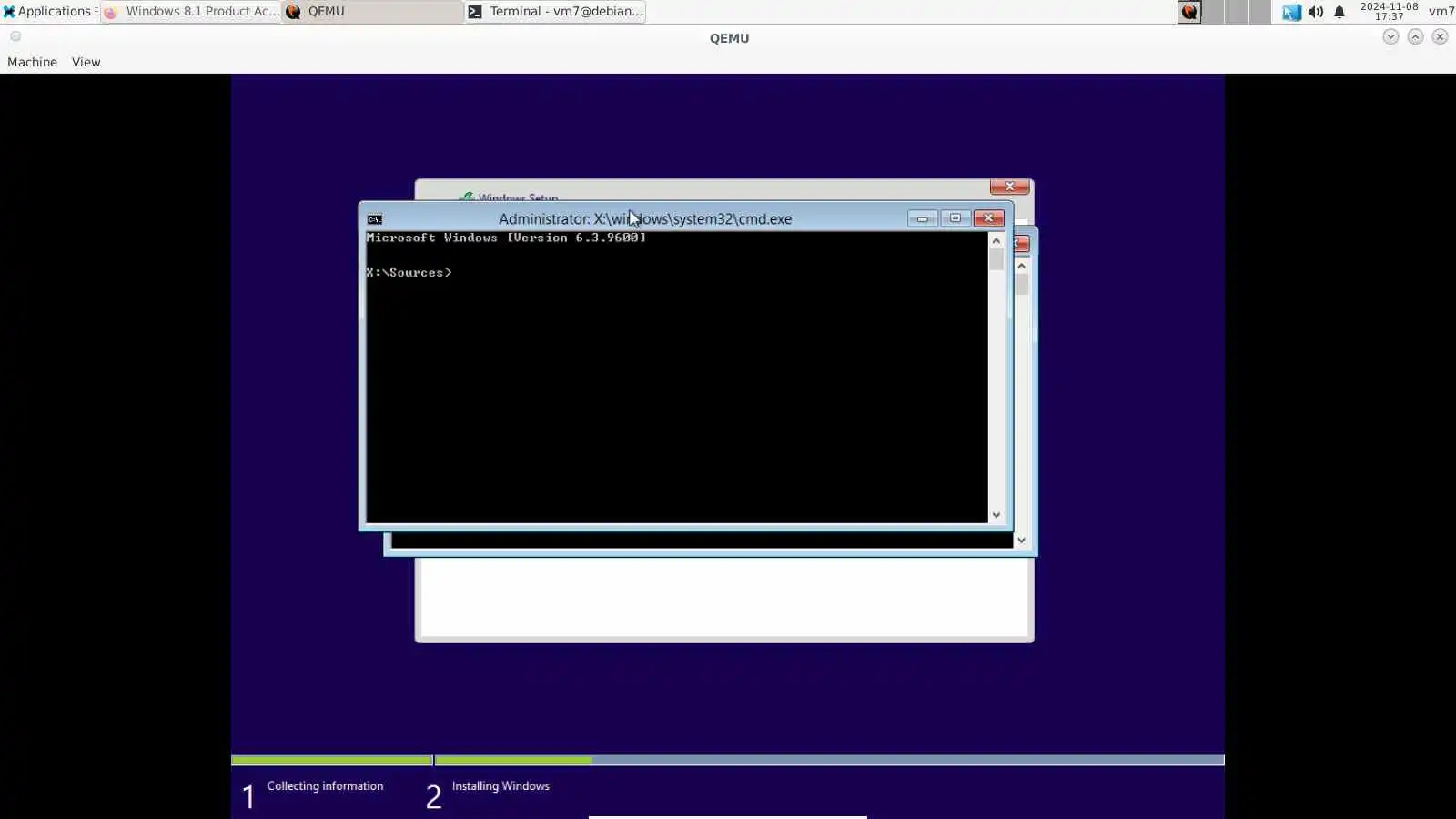Click the scrollbar thumb in the front cmd window
This screenshot has width=1456, height=819.
click(x=996, y=259)
